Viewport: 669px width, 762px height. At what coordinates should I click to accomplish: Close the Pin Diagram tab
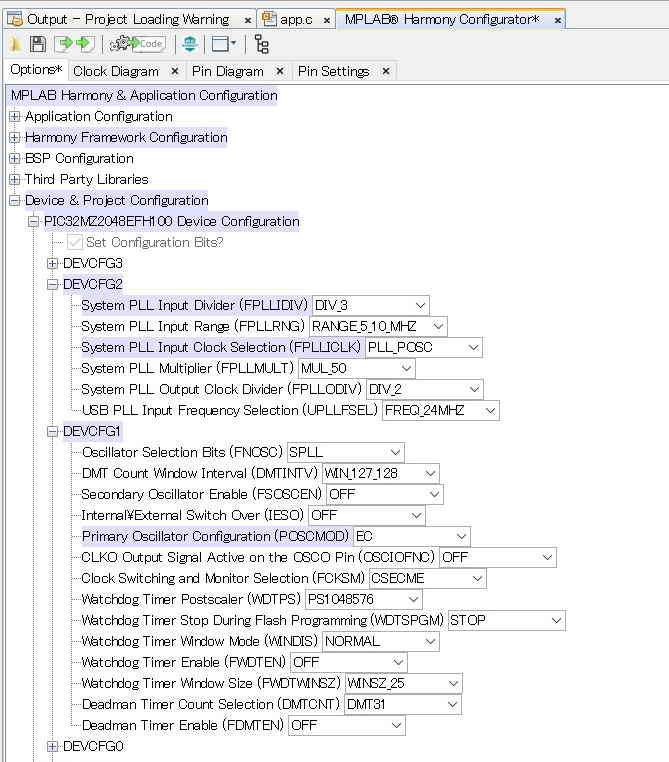279,71
